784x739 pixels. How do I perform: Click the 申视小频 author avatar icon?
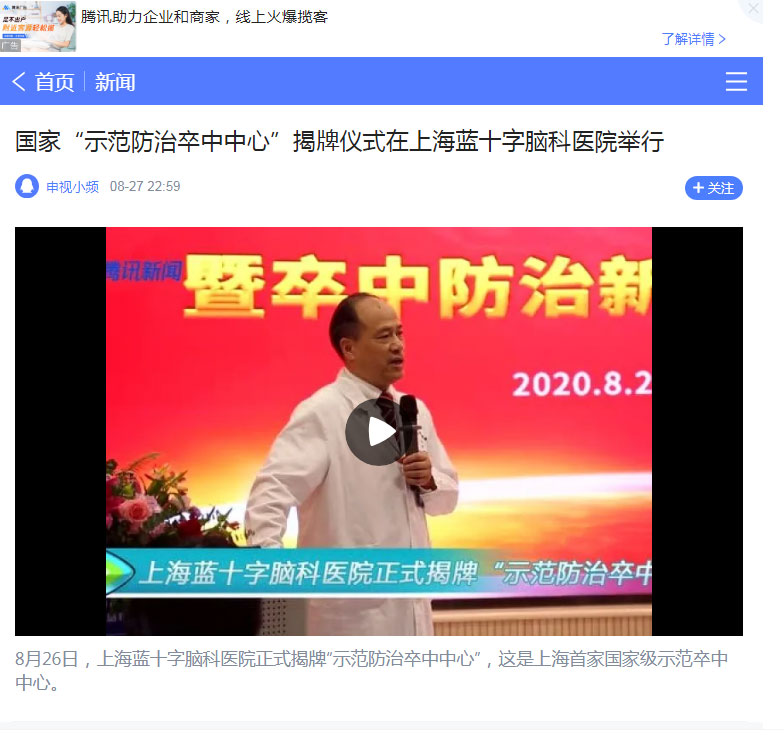pyautogui.click(x=27, y=186)
